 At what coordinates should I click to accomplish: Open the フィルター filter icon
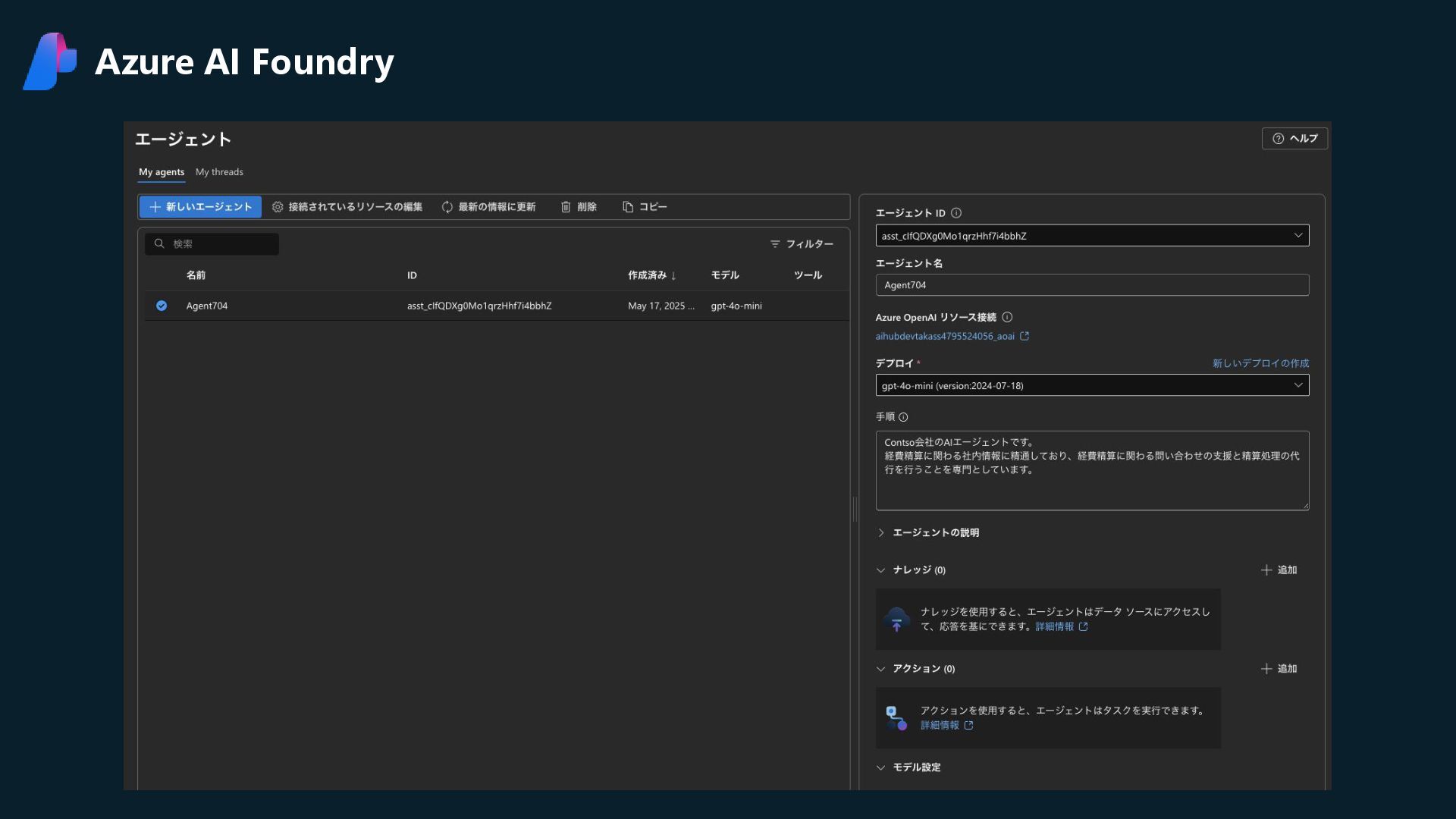point(775,244)
